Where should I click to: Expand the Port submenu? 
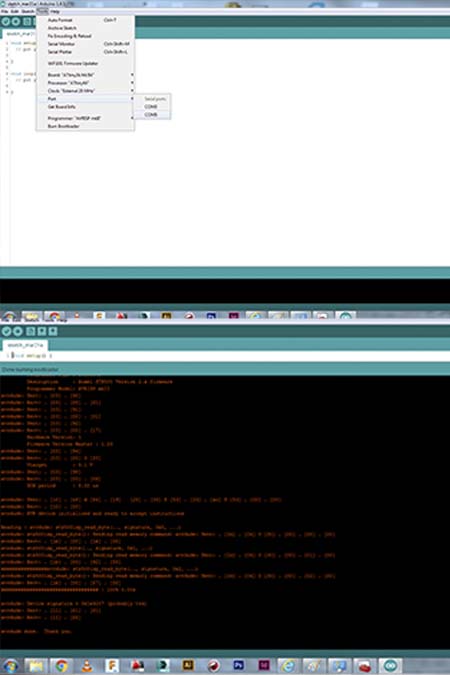point(85,99)
